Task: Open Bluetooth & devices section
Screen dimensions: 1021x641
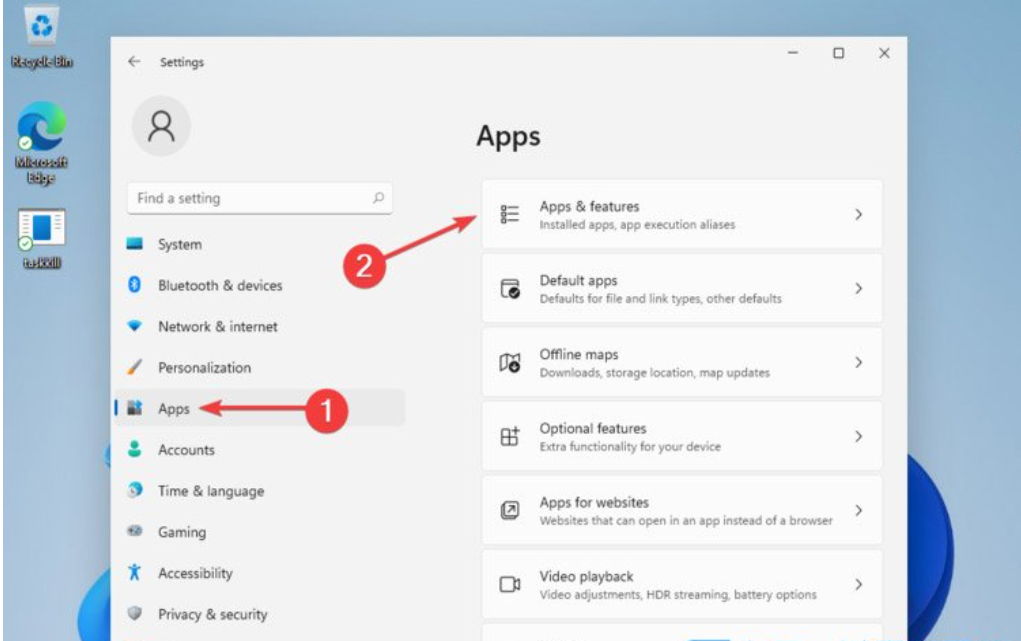Action: (219, 285)
